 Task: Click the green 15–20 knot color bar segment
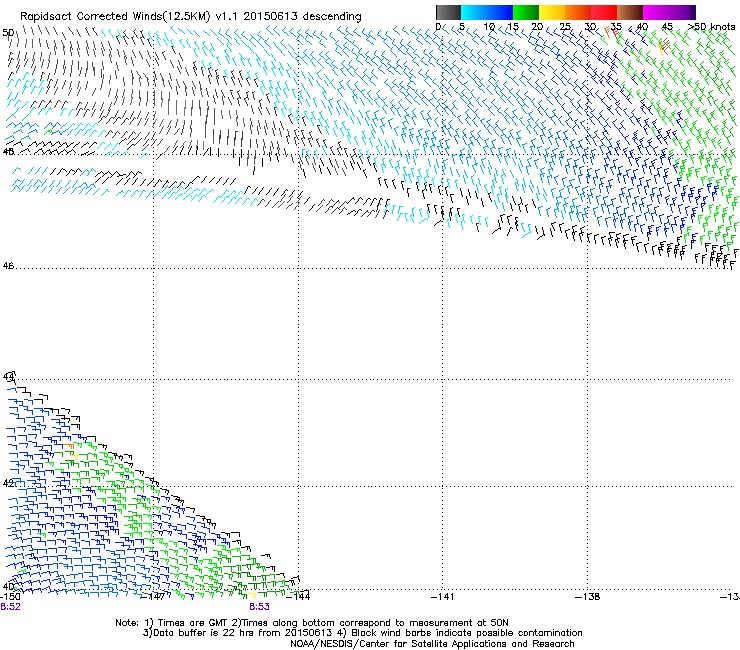[x=526, y=12]
